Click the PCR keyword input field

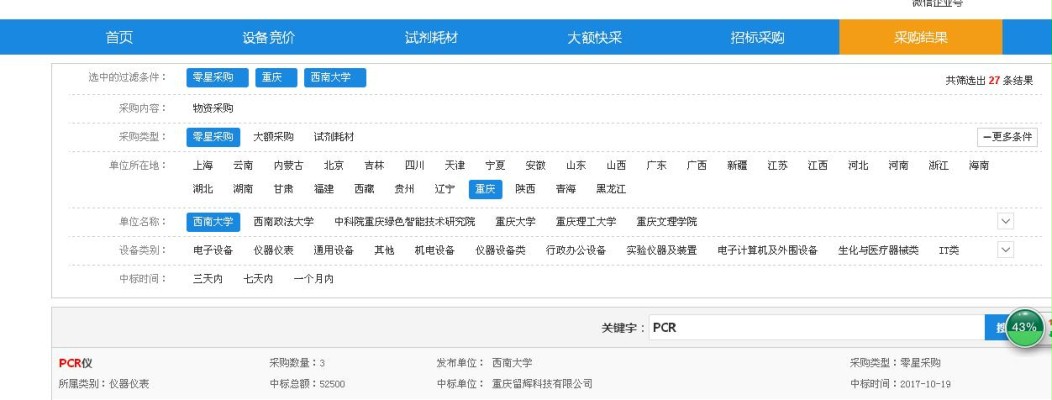point(814,327)
